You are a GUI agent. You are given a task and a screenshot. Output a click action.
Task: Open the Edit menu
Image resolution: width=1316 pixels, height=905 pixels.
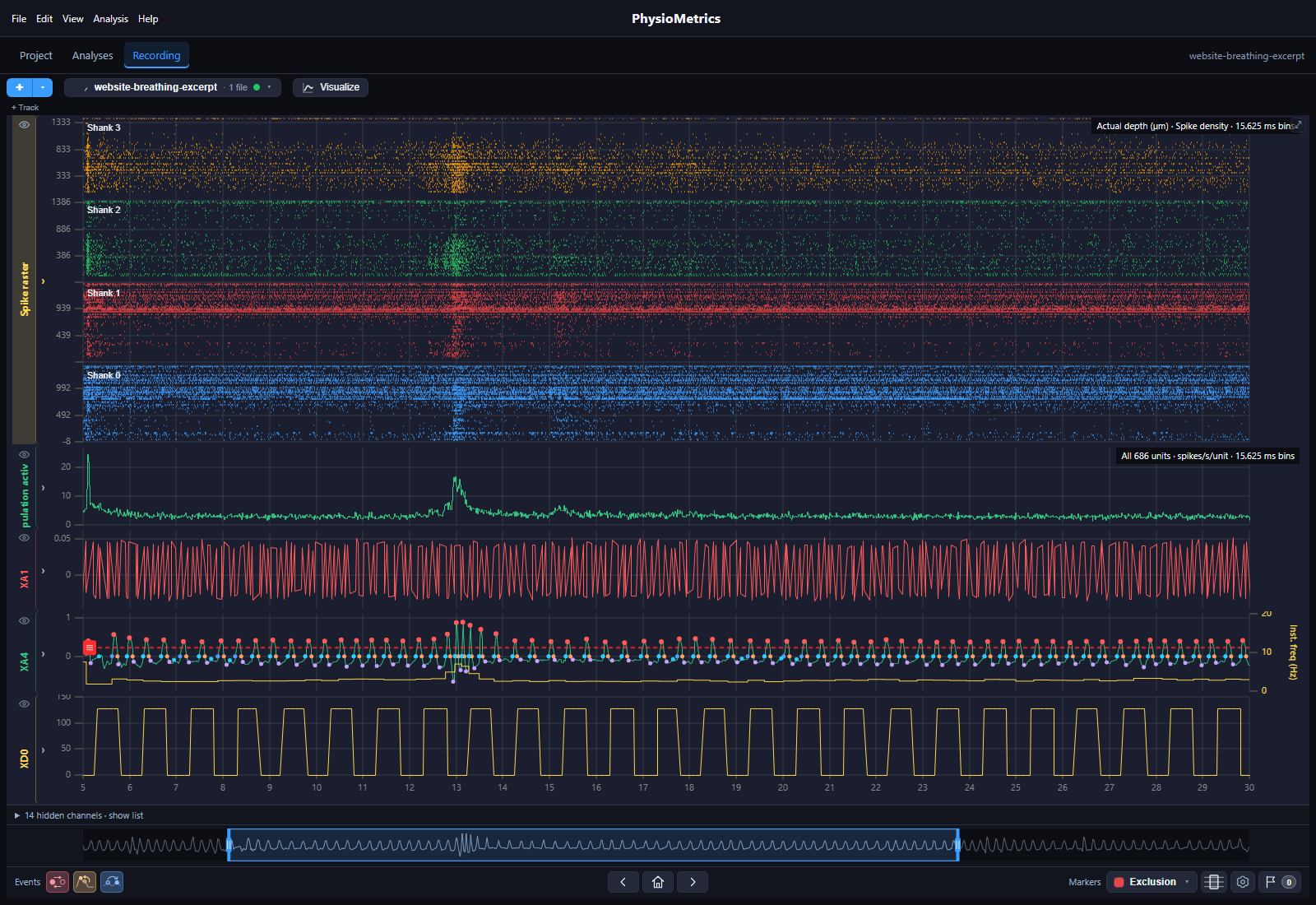click(44, 19)
